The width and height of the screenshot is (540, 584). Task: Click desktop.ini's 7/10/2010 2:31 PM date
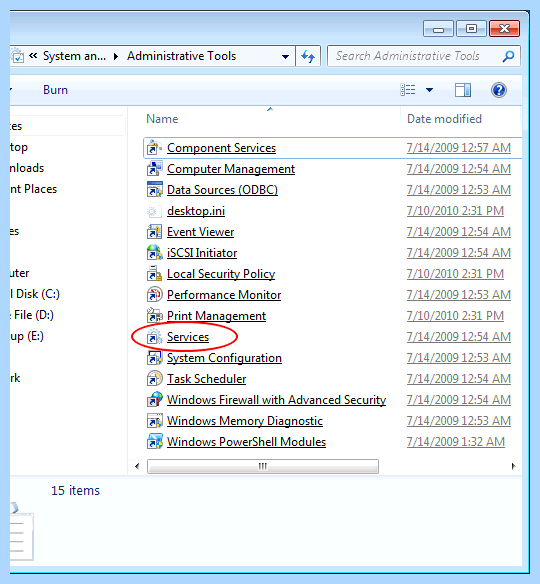(x=455, y=211)
